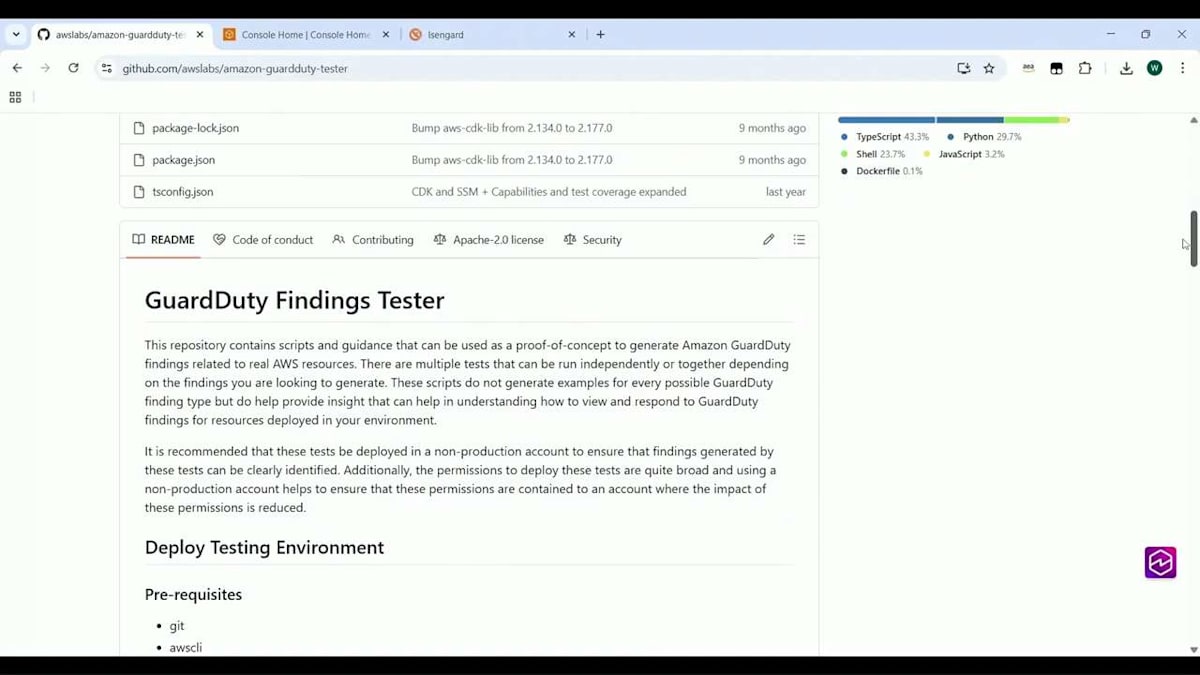Click the Dockerfile 0.1% language link

coord(882,171)
